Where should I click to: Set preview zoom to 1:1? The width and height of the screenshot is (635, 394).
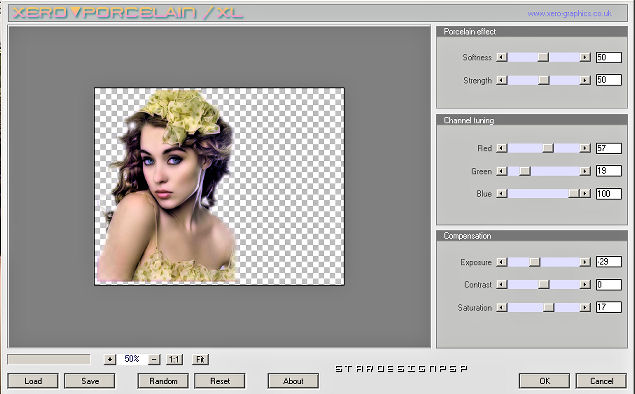174,359
